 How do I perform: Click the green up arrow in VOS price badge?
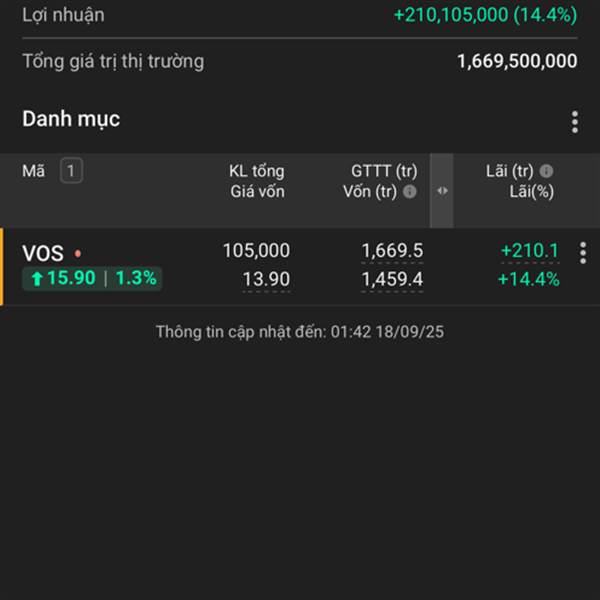pyautogui.click(x=37, y=279)
